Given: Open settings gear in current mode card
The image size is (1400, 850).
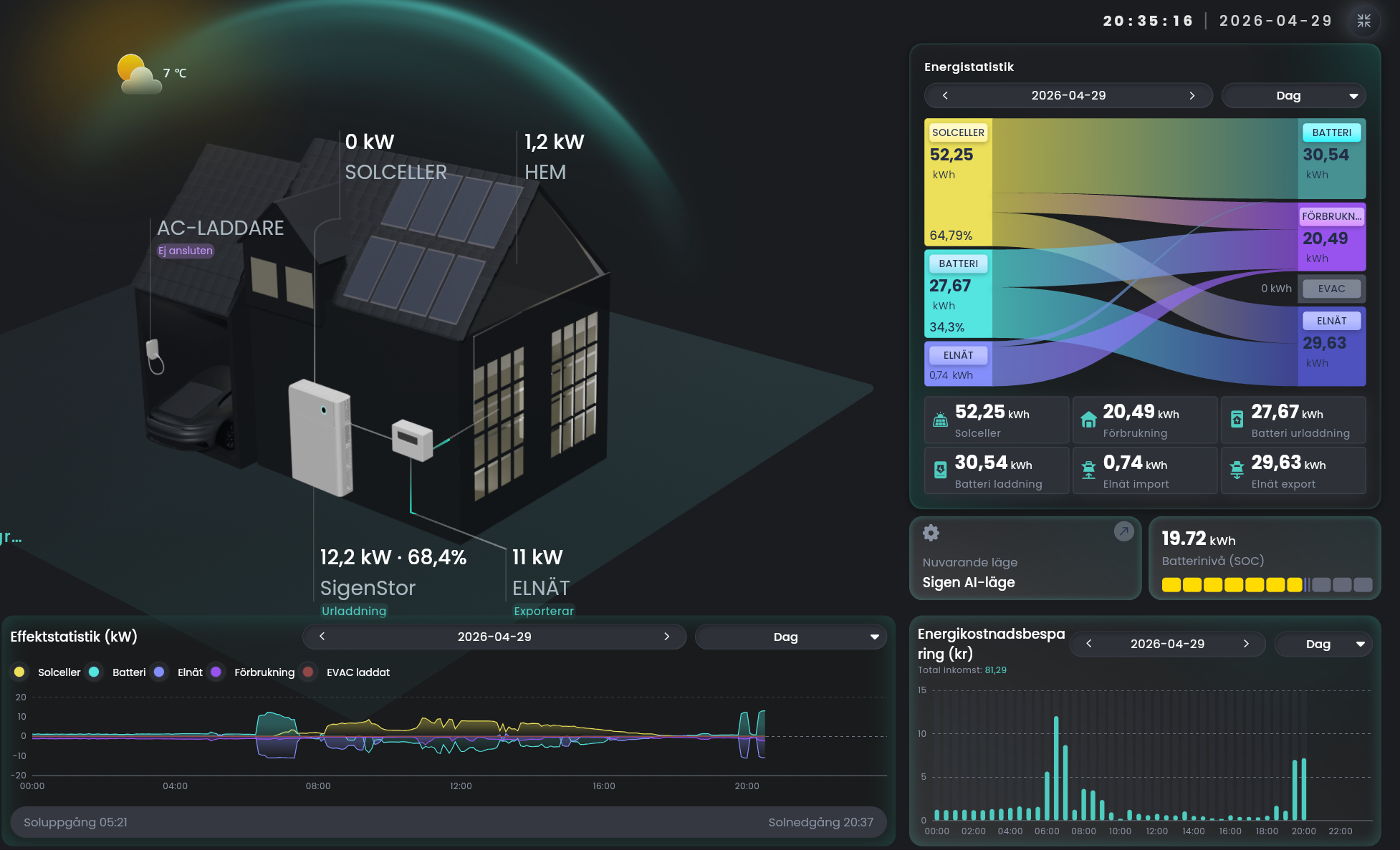Looking at the screenshot, I should point(931,533).
